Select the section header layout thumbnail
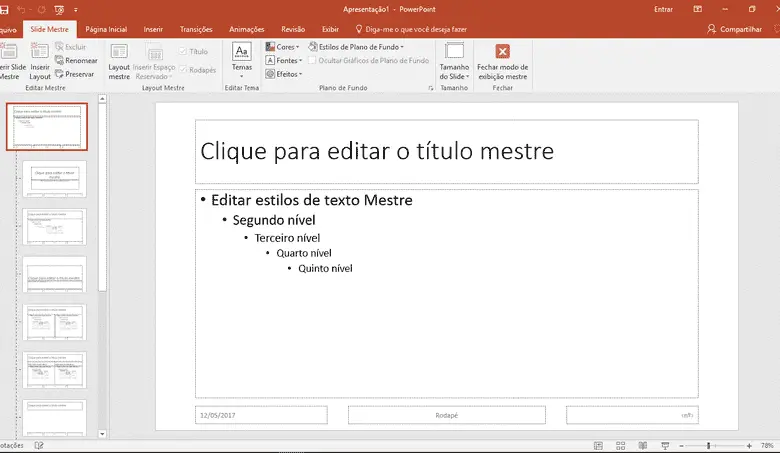The width and height of the screenshot is (780, 453). coord(54,274)
